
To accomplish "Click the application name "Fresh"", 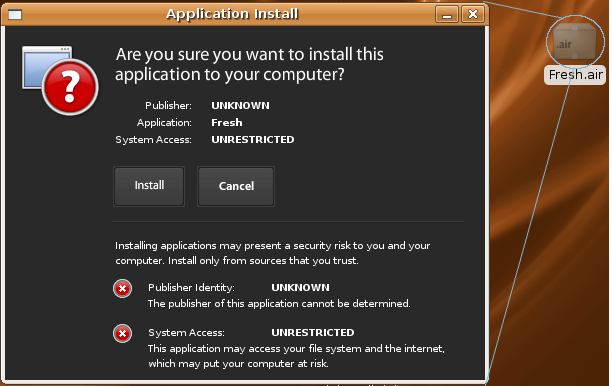I will pos(227,123).
